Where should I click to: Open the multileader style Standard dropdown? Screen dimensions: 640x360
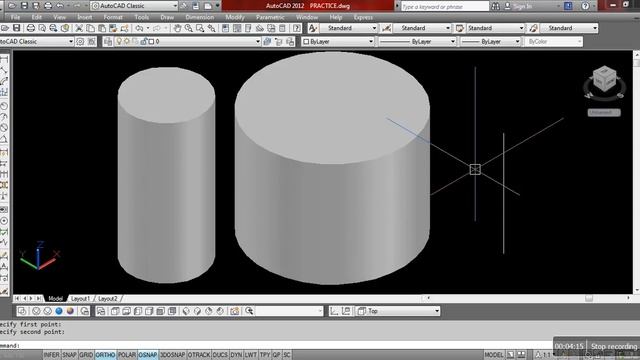click(569, 28)
